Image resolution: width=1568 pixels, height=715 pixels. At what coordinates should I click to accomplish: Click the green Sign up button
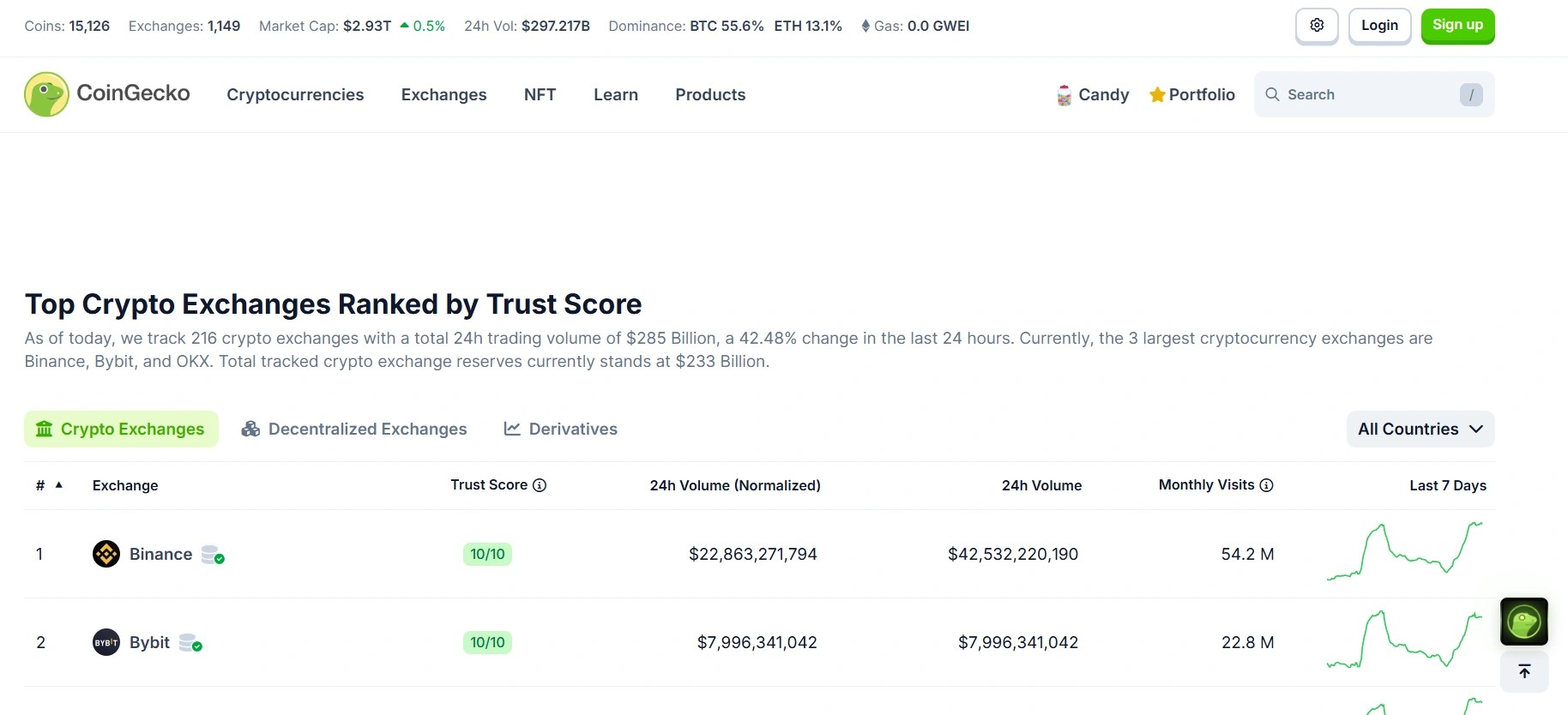point(1457,26)
